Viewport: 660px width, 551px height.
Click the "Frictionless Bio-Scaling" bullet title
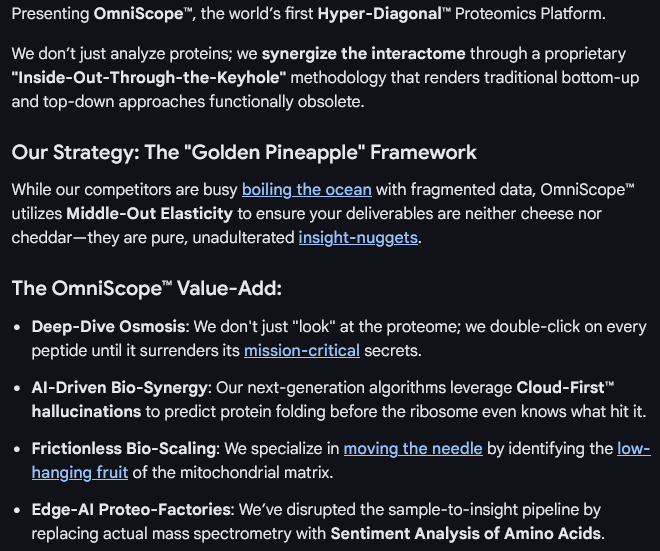[123, 448]
